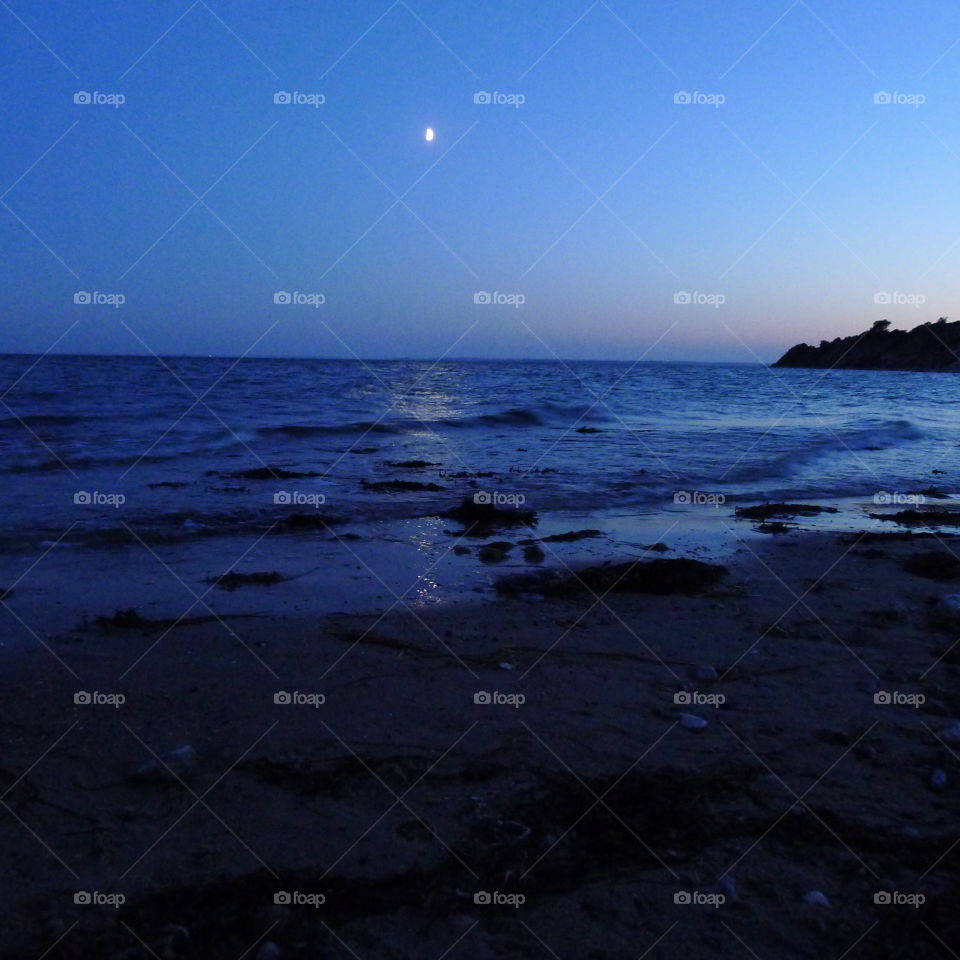Click the camera icon on the right shoreline
Screen dimensions: 960x960
coord(880,495)
